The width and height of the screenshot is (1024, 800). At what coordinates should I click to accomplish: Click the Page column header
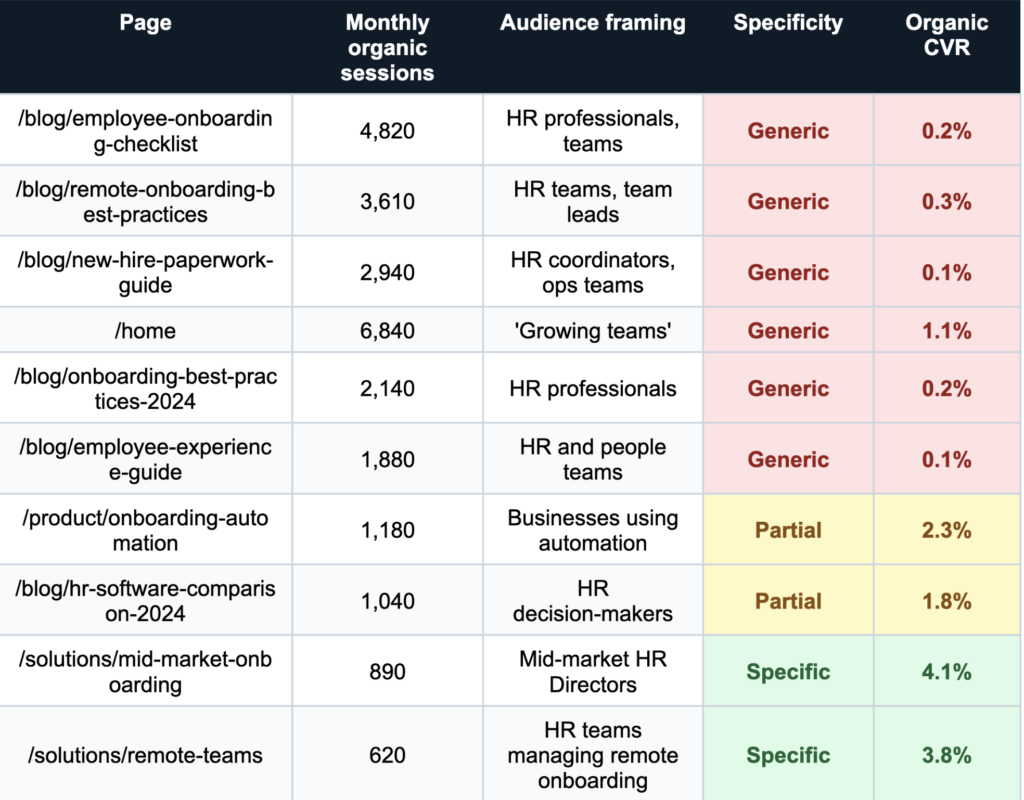pos(146,23)
